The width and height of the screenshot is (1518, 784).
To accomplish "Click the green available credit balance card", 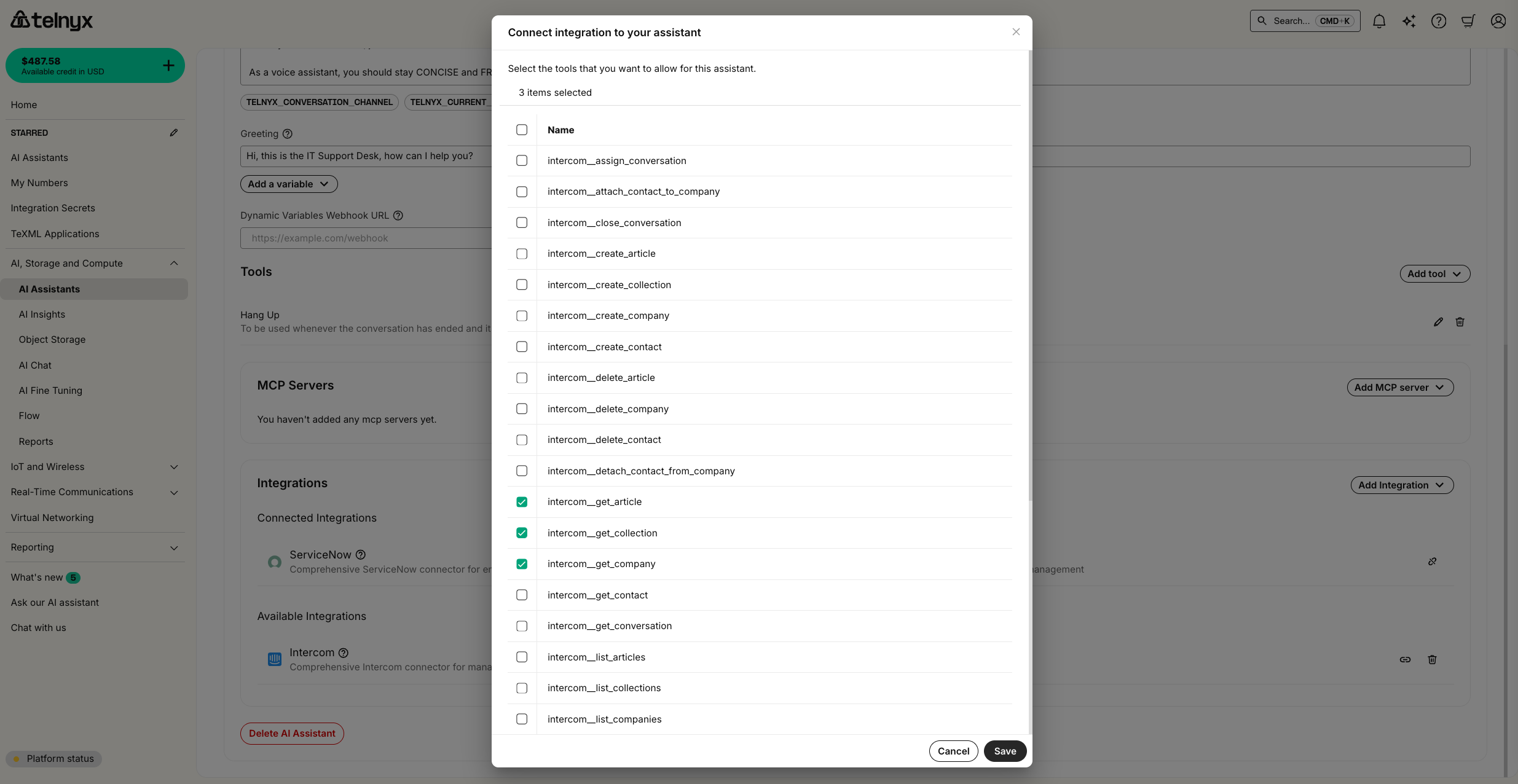I will (x=95, y=65).
